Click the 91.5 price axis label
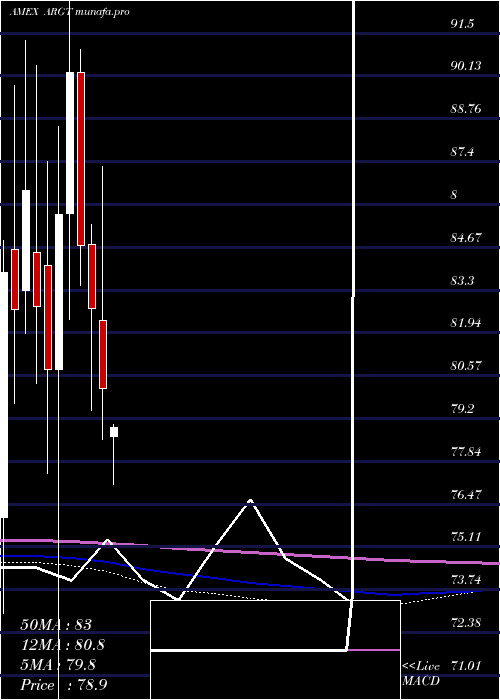Viewport: 500px width, 700px height. pos(462,24)
